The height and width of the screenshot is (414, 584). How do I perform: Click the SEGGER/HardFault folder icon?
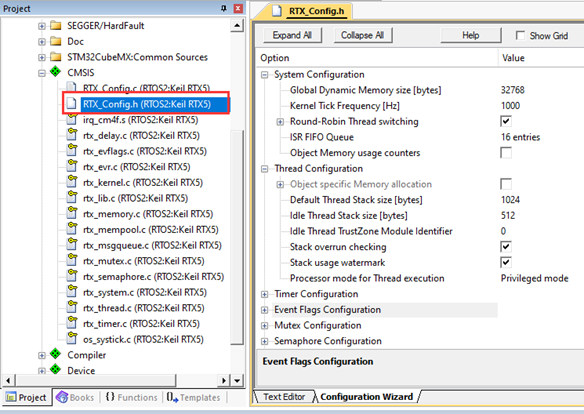click(56, 25)
